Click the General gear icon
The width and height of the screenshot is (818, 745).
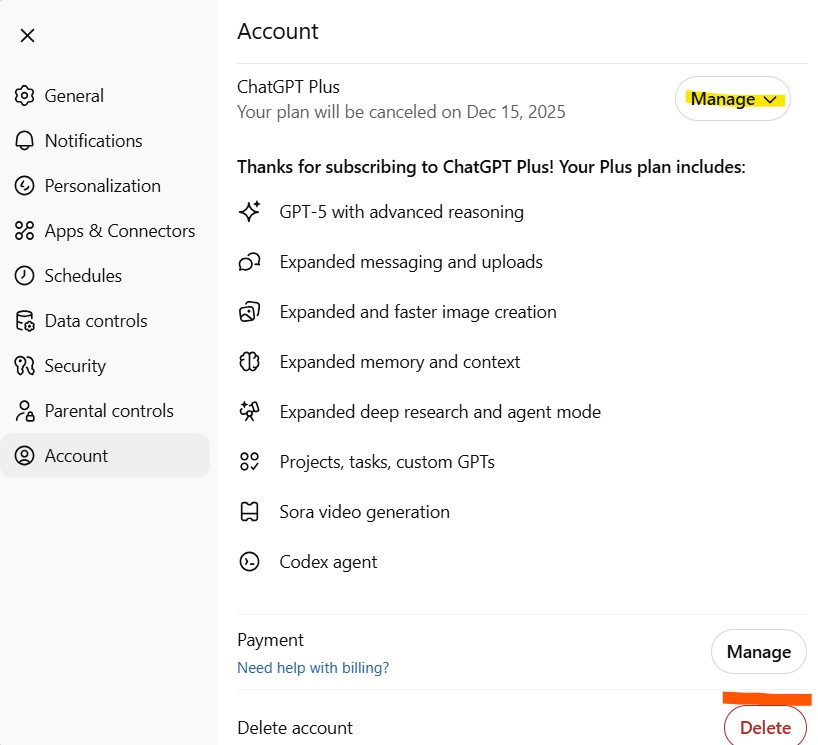click(25, 96)
